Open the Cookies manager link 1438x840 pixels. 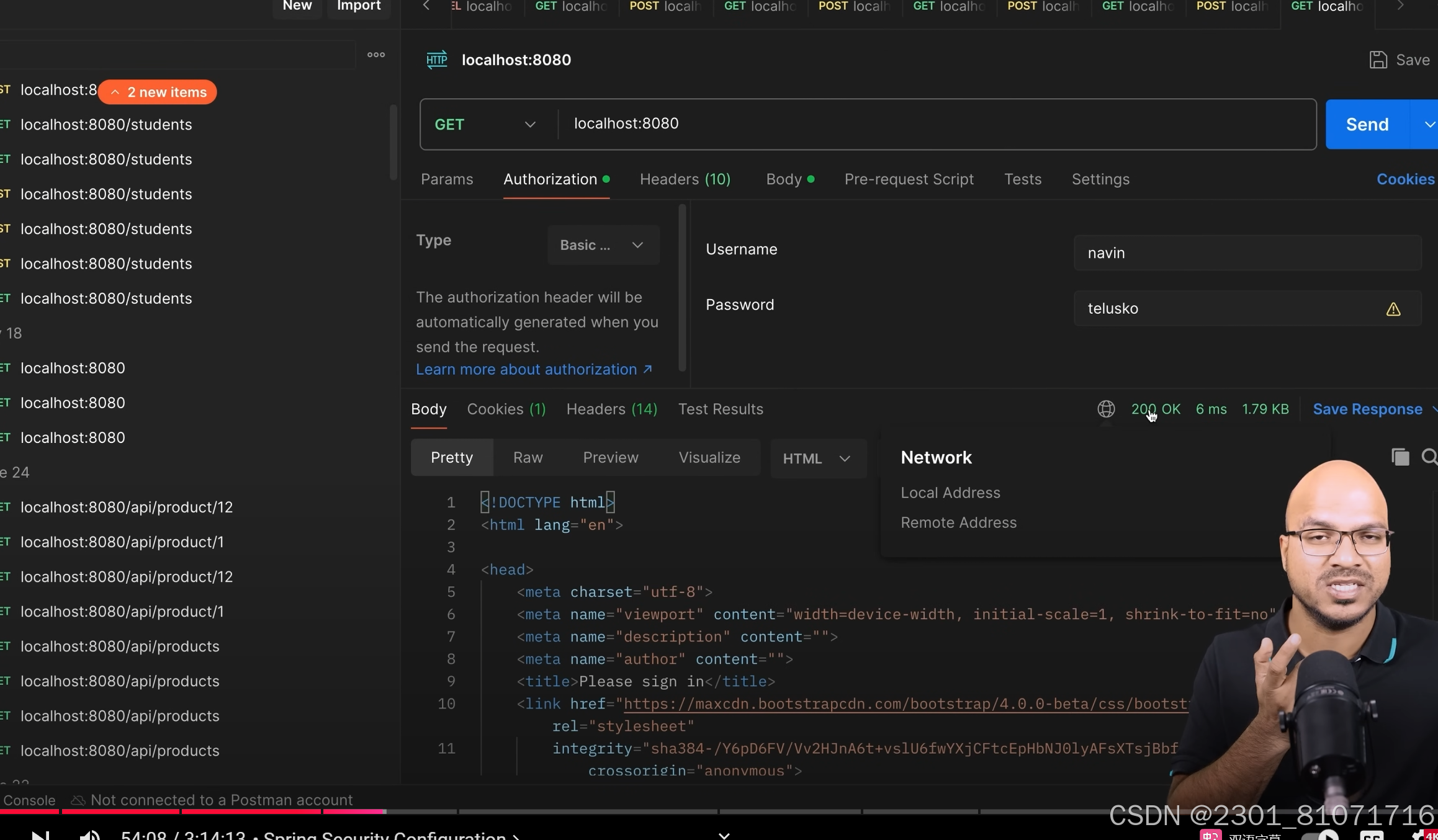tap(1405, 179)
